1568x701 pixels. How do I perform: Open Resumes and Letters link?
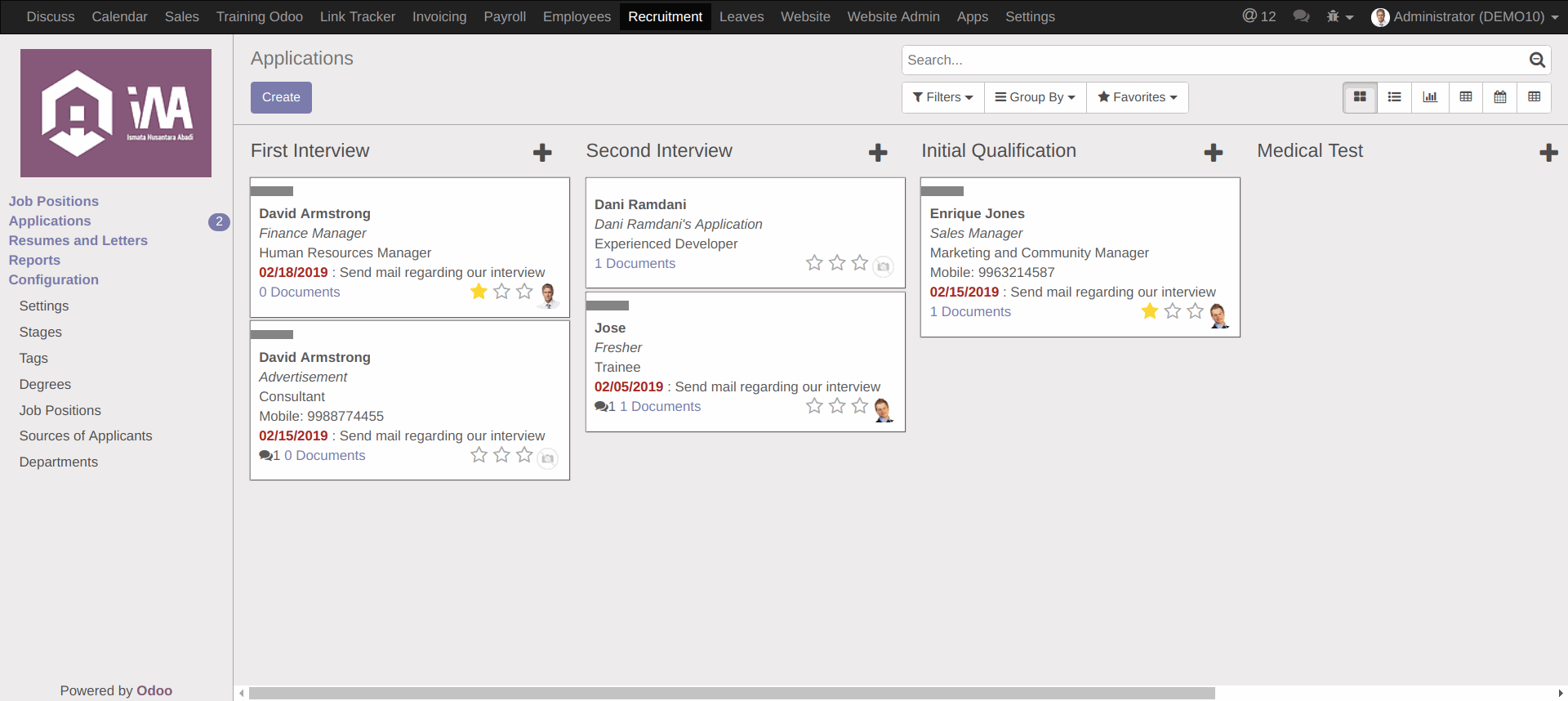[78, 240]
